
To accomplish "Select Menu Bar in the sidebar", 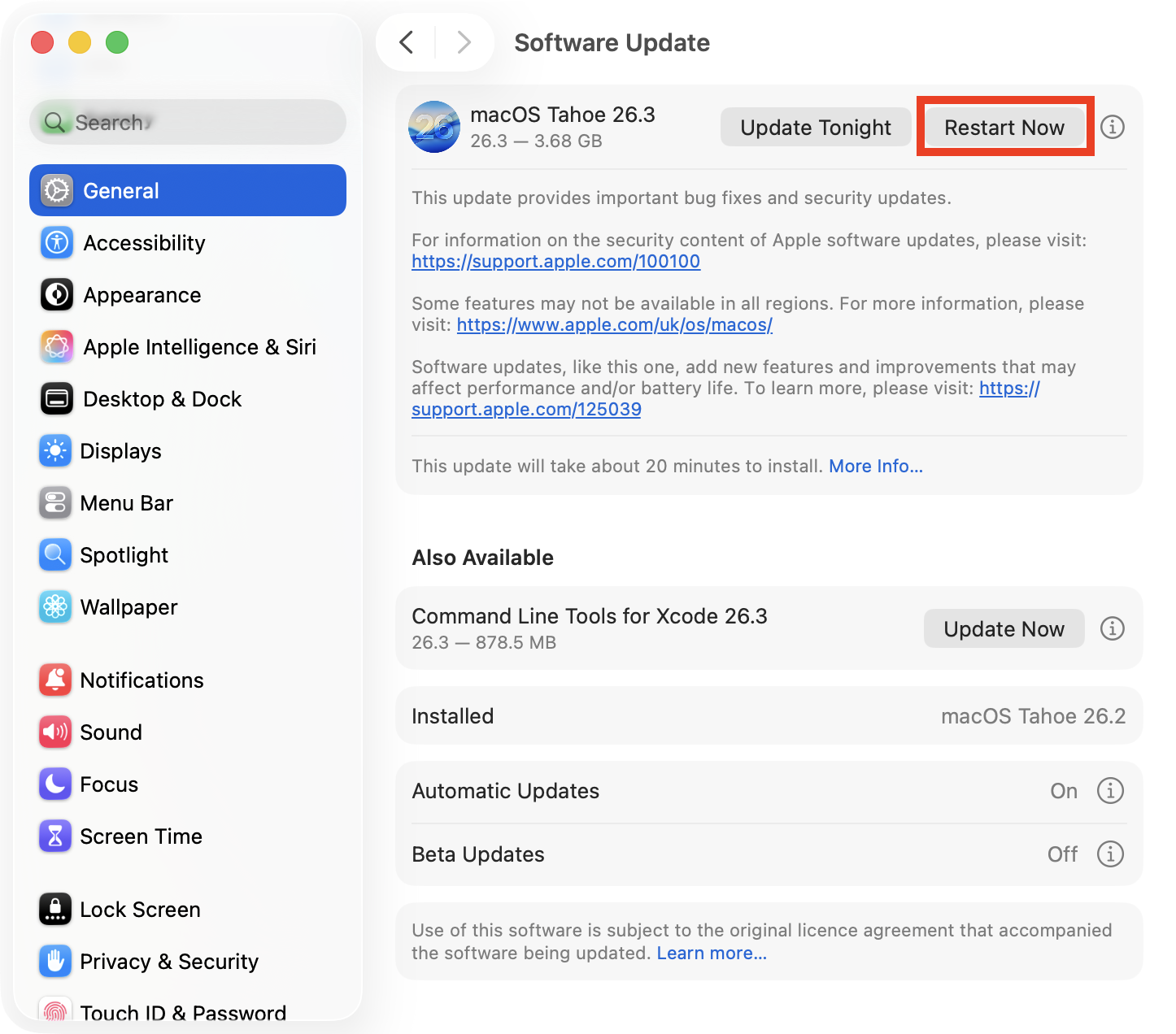I will [x=127, y=503].
